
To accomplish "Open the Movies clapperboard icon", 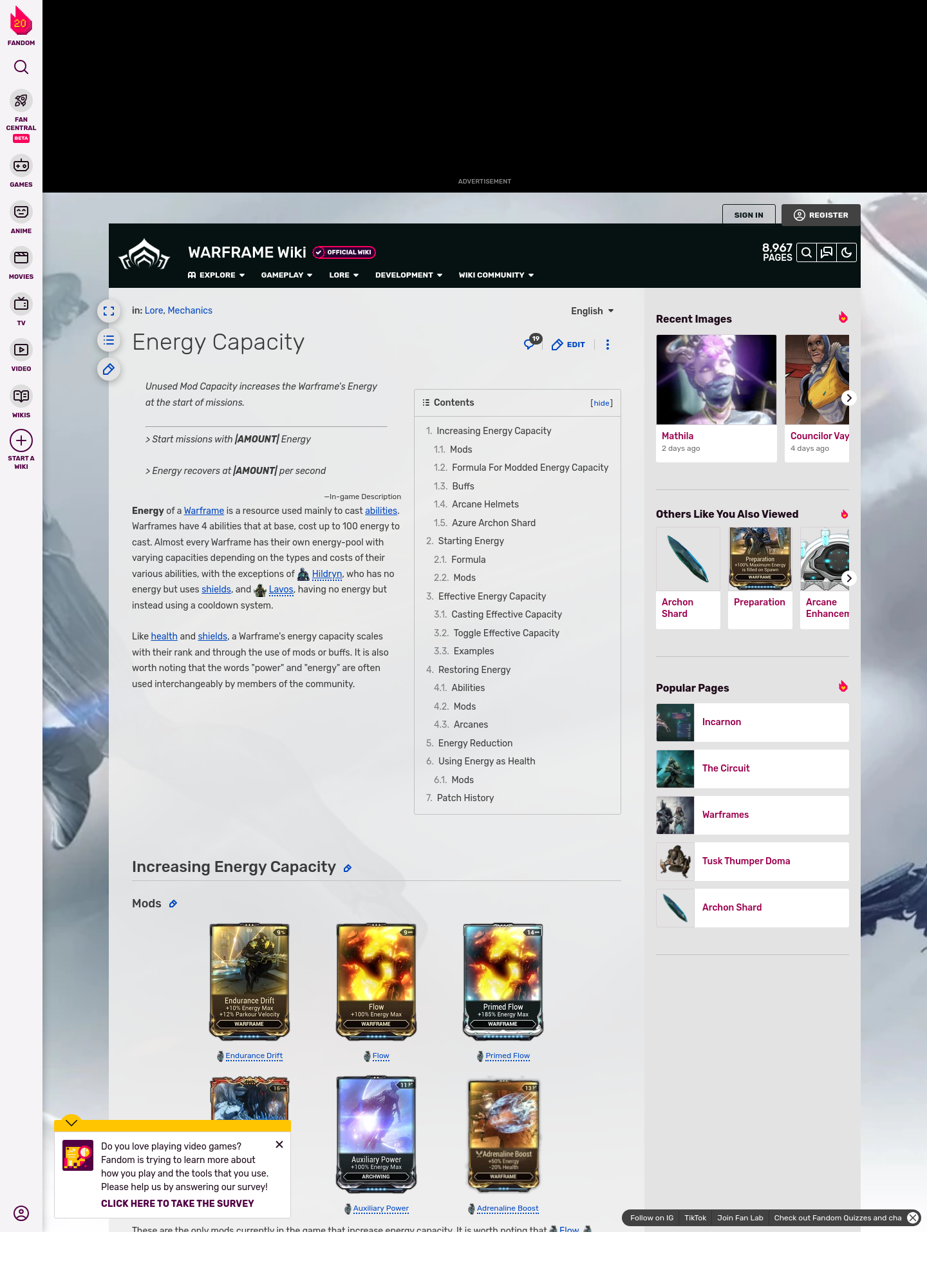I will (21, 258).
